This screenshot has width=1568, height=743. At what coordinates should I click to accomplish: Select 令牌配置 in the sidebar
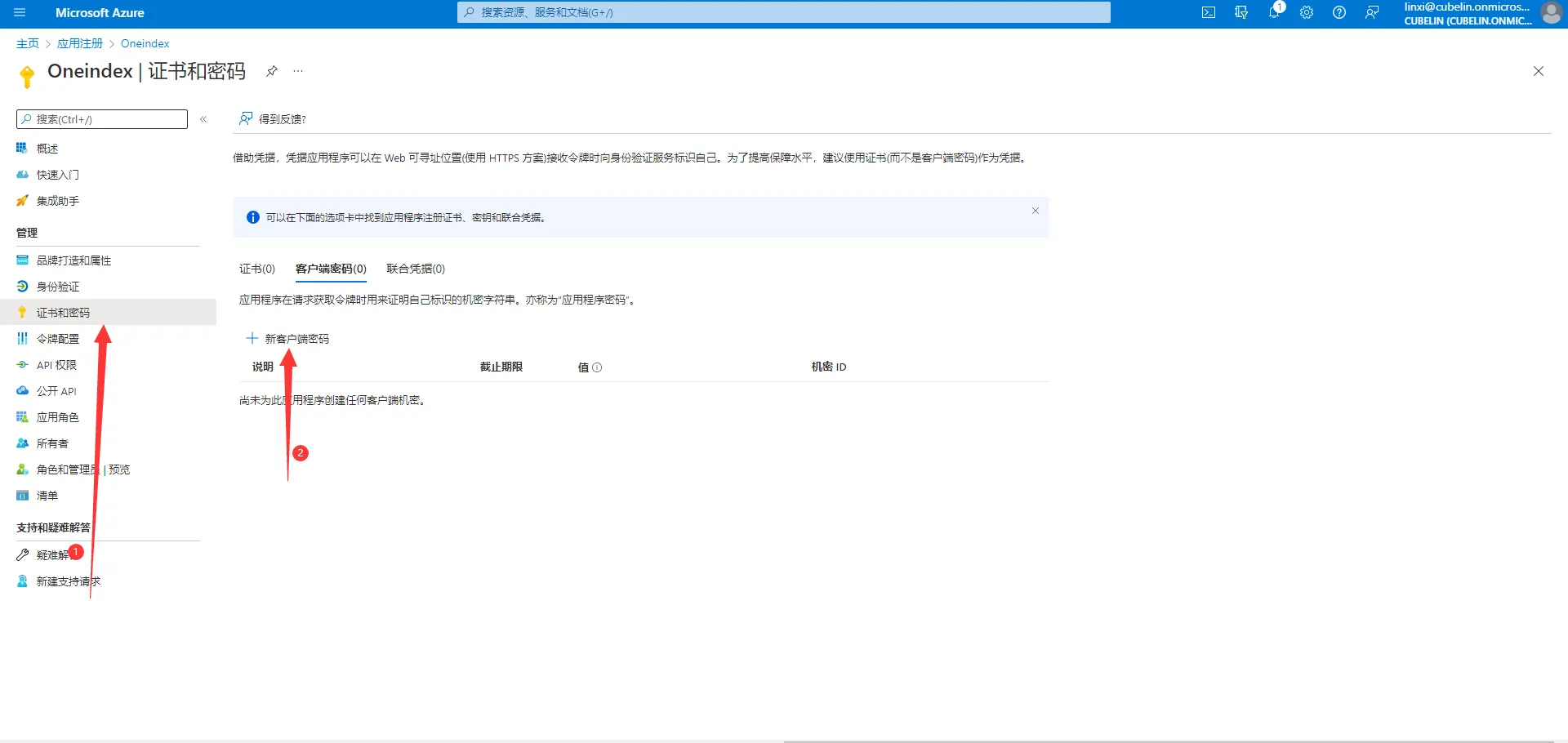59,338
